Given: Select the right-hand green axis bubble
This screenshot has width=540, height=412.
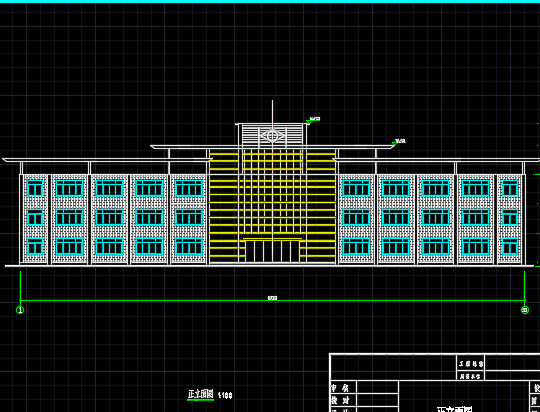Looking at the screenshot, I should (525, 310).
